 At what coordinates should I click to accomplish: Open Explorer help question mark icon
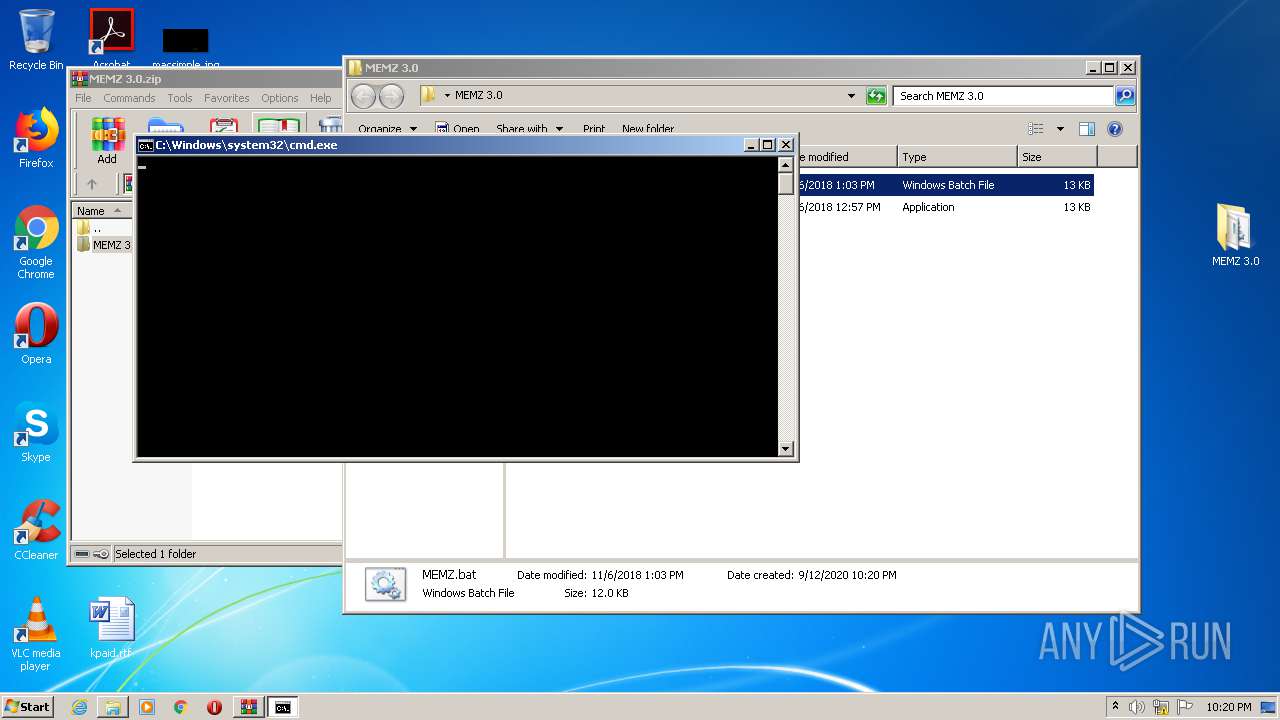(x=1115, y=129)
